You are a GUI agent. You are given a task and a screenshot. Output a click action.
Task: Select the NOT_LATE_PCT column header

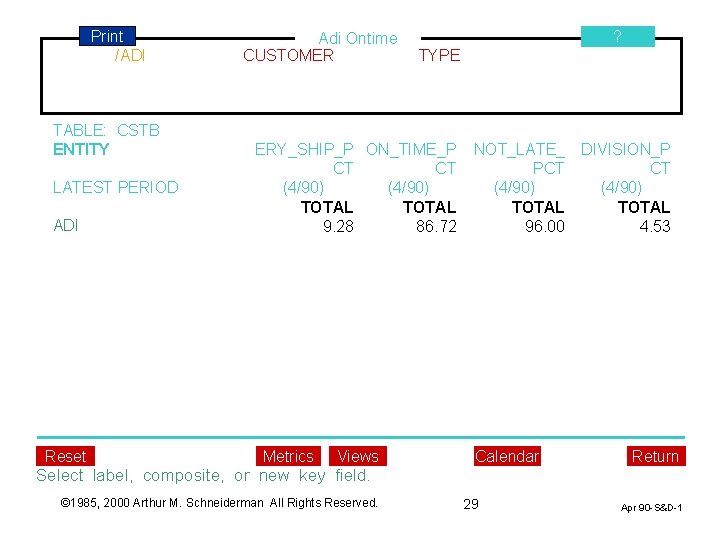point(519,158)
